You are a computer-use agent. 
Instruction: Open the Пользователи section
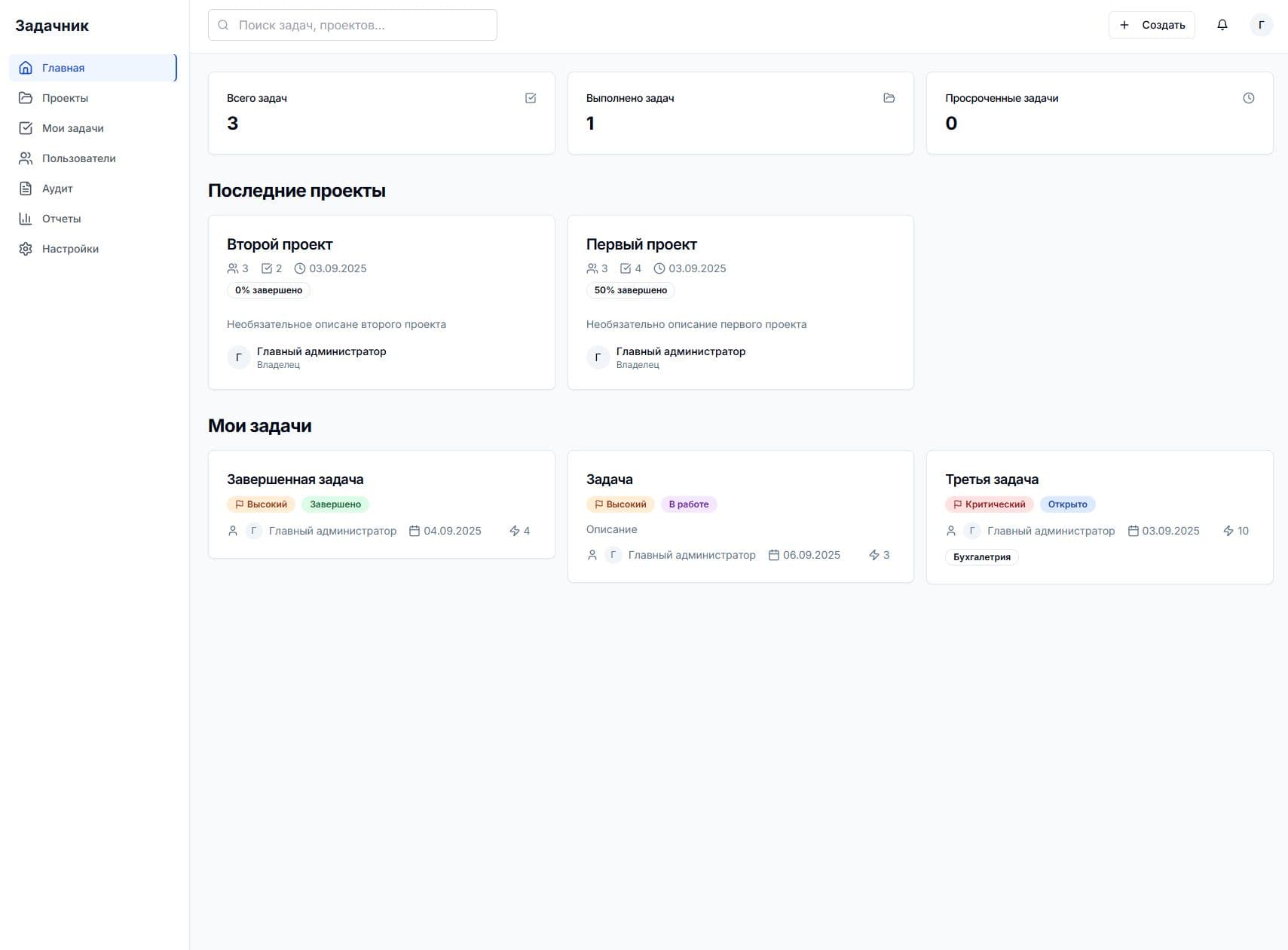click(x=78, y=158)
